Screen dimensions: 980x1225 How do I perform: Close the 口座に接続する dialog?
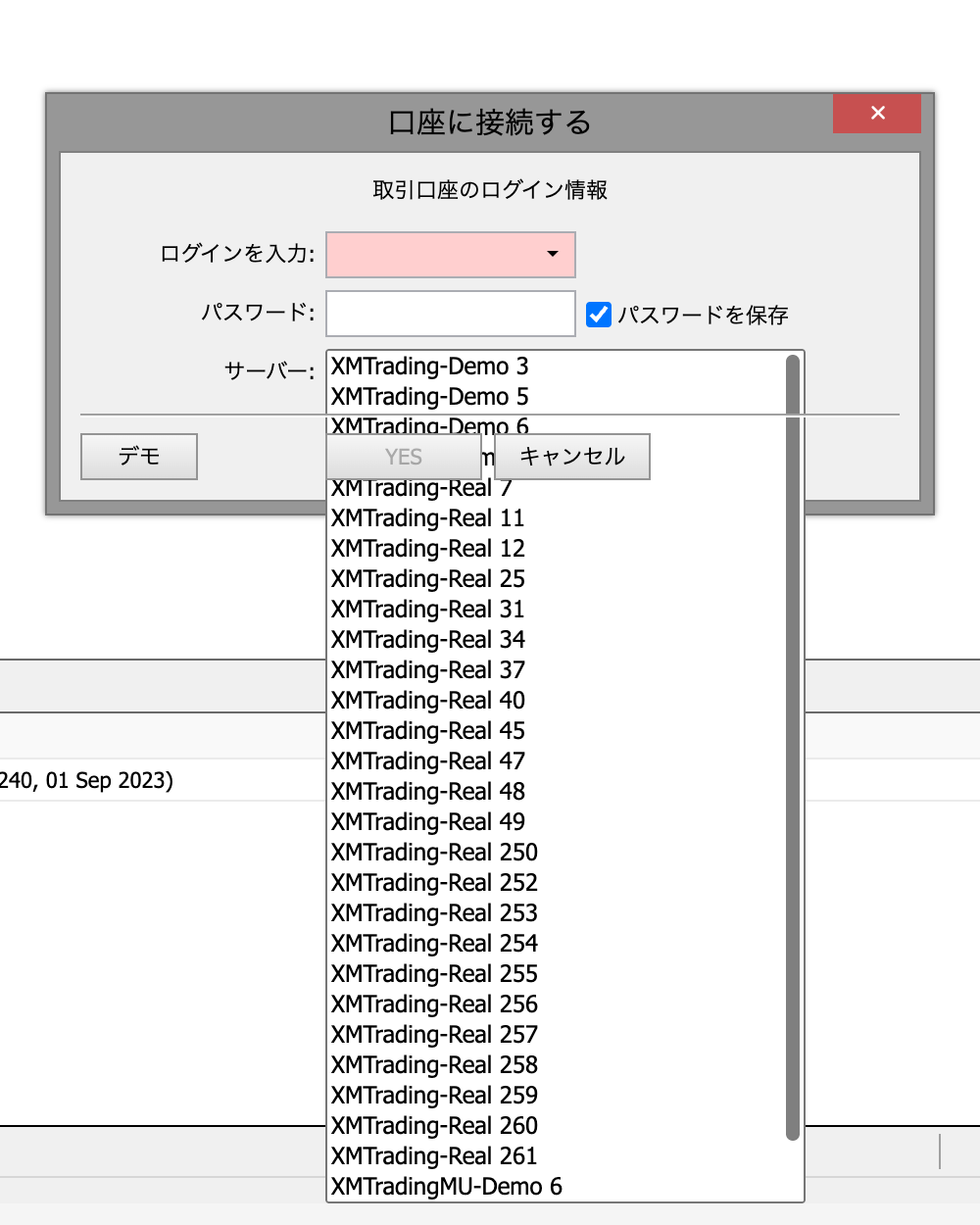click(x=877, y=113)
